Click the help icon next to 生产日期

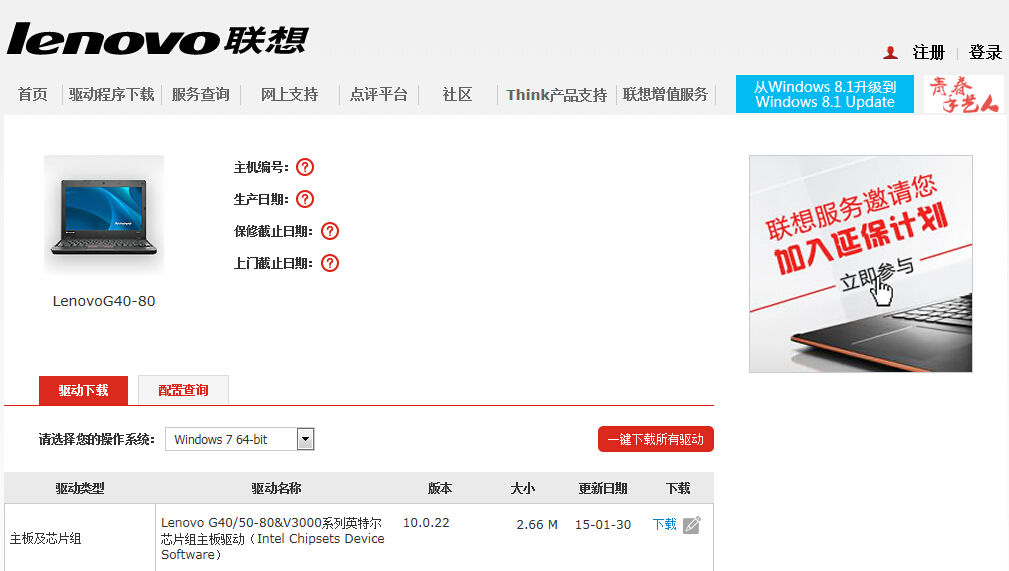tap(305, 200)
